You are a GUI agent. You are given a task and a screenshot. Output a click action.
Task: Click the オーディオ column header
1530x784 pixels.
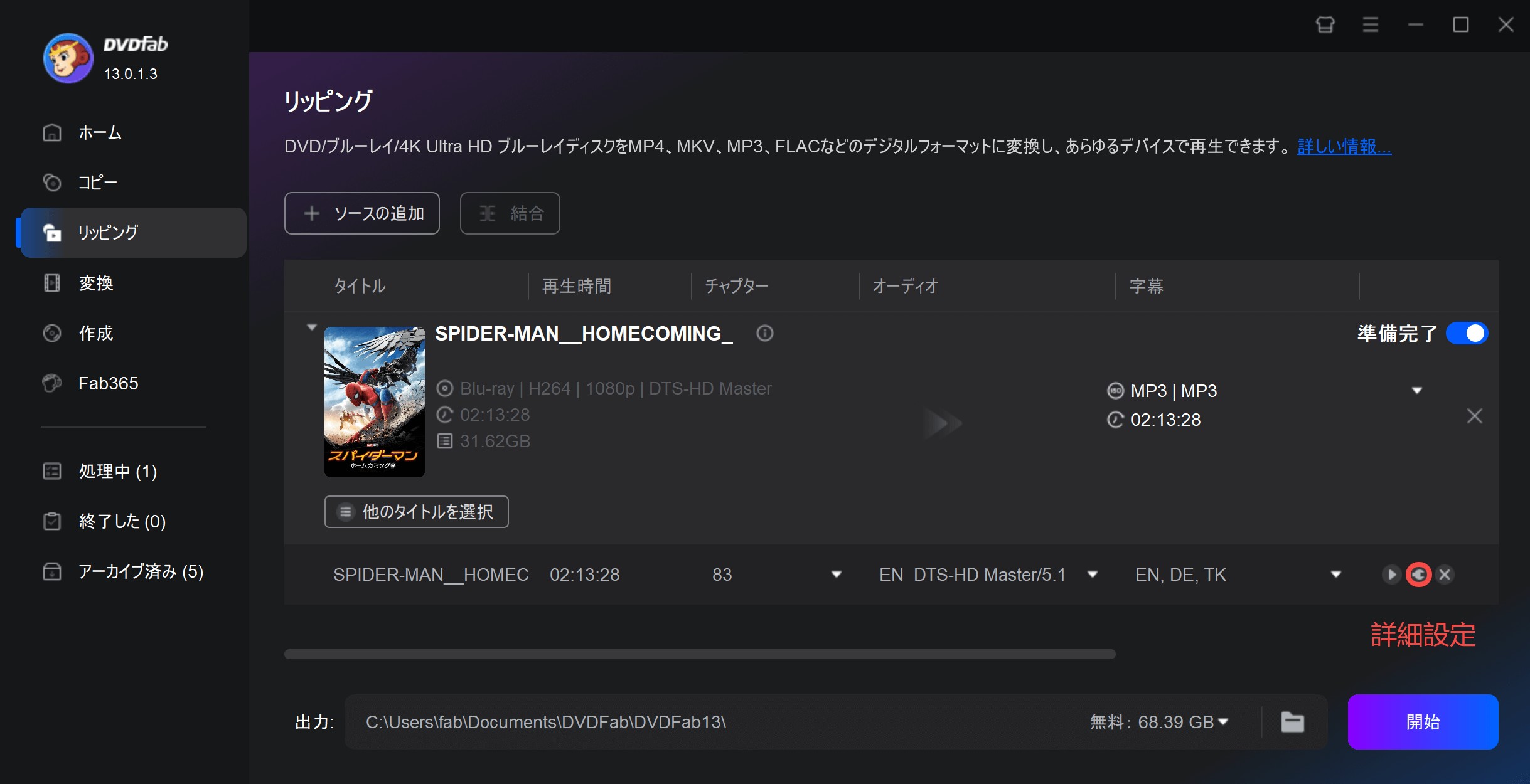(905, 286)
